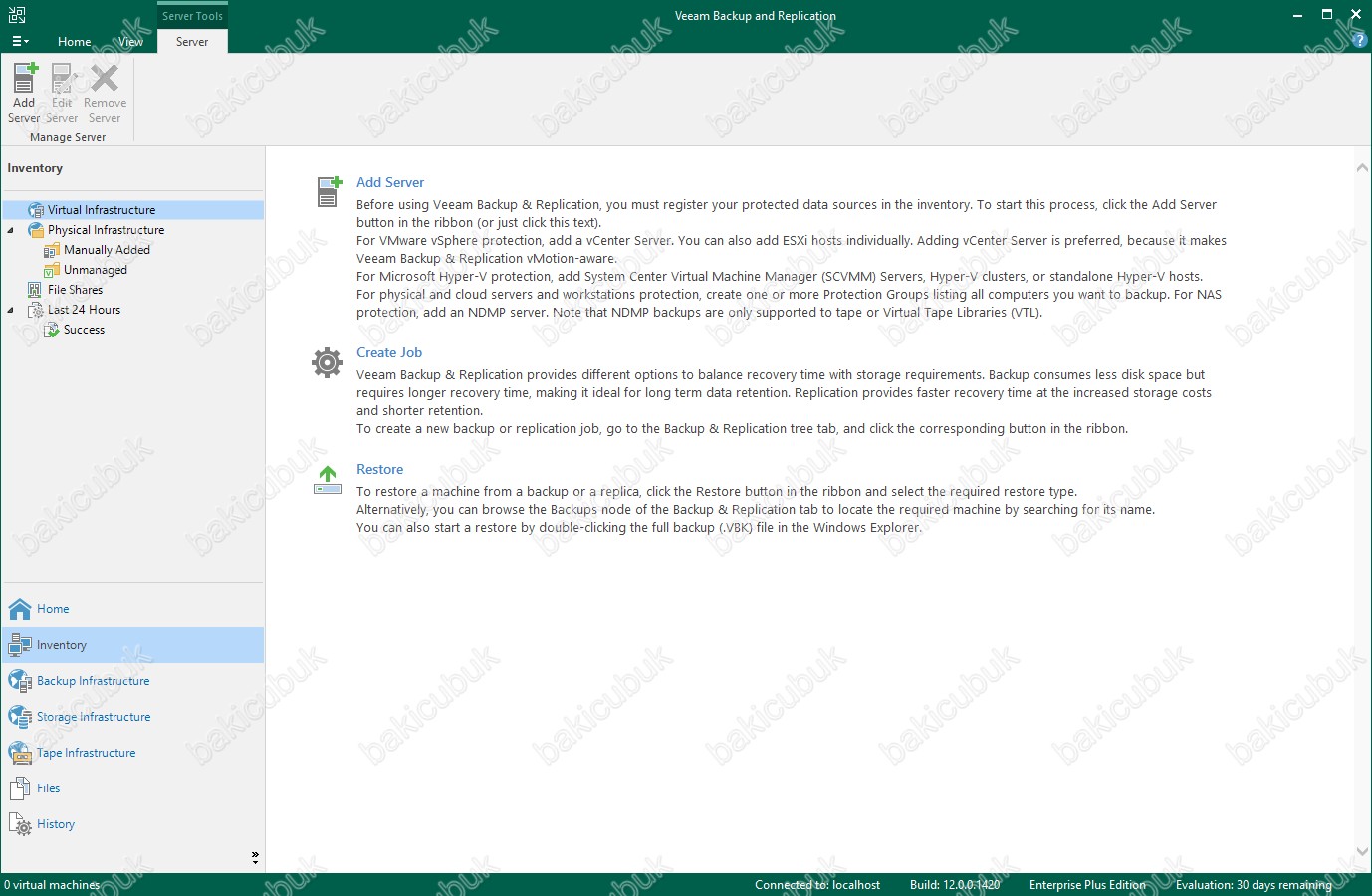The width and height of the screenshot is (1372, 896).
Task: Open the help question mark icon
Action: (1359, 41)
